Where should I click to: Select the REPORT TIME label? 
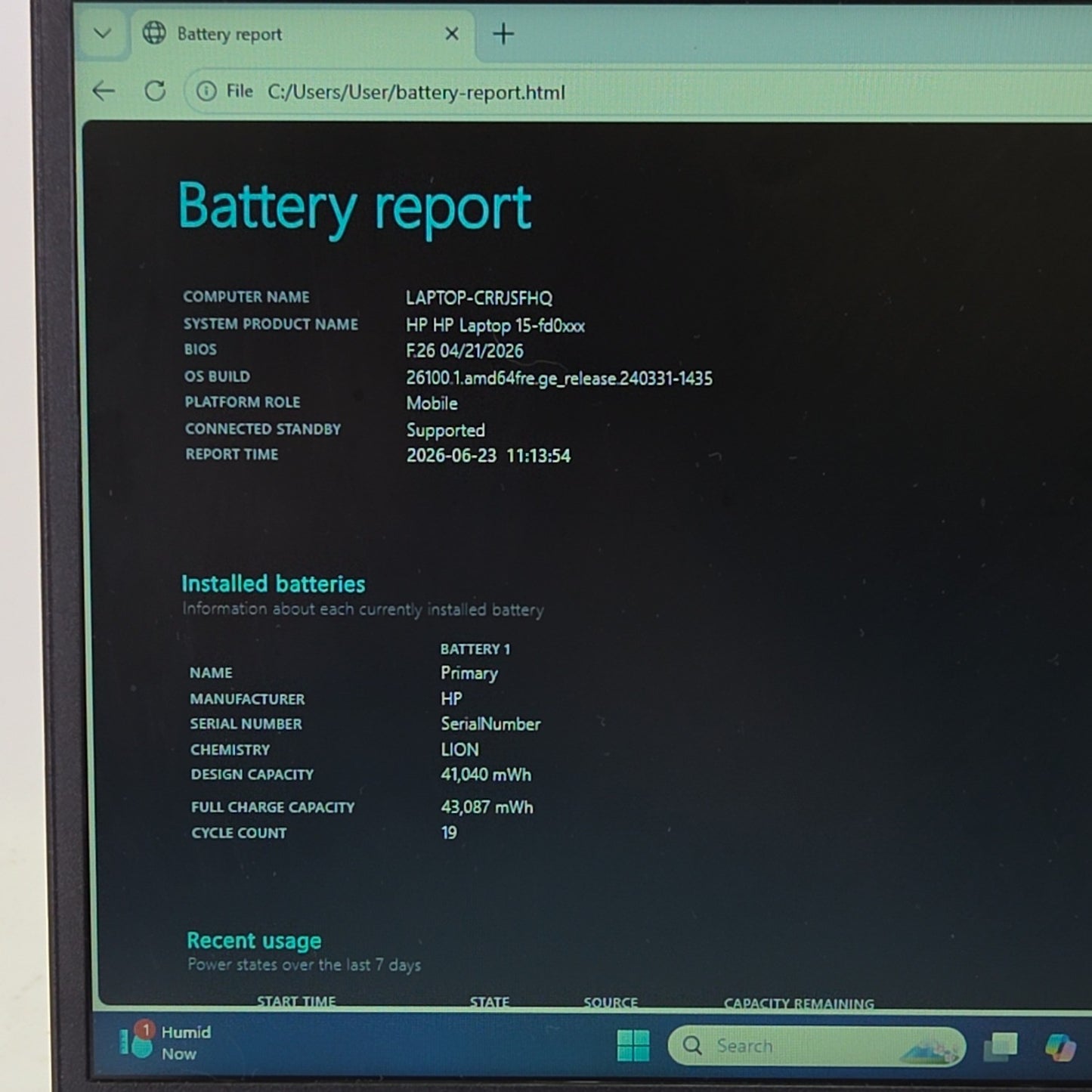click(x=232, y=454)
